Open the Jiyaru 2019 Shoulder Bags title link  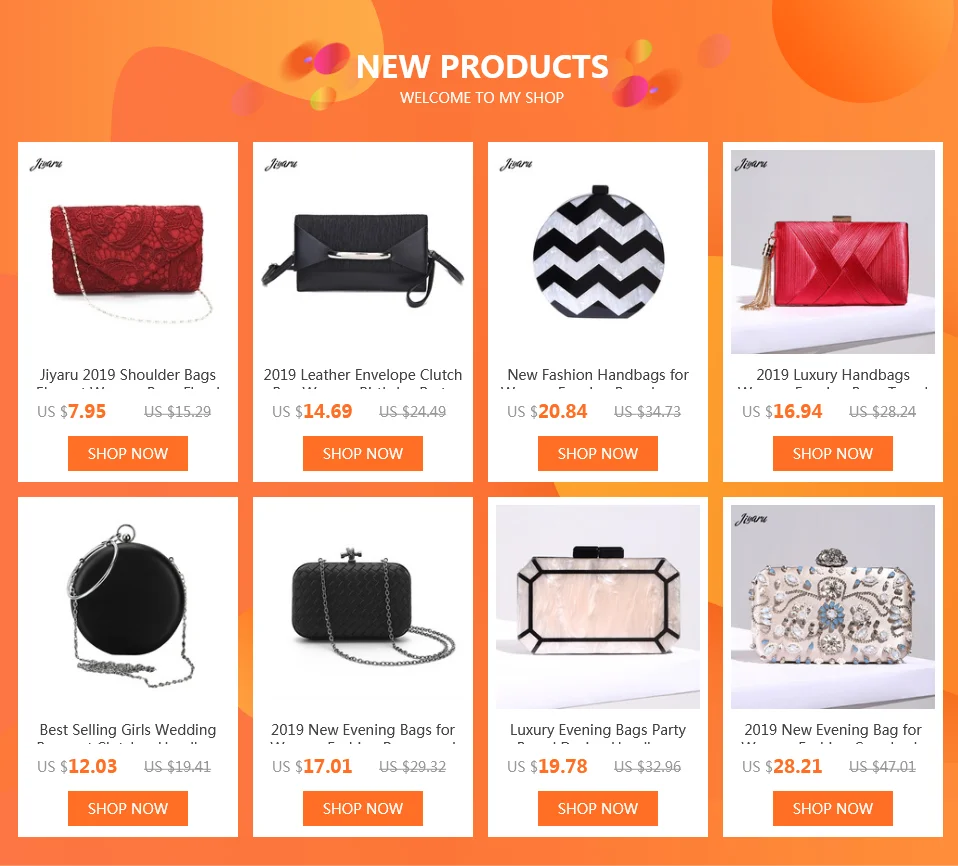(128, 375)
